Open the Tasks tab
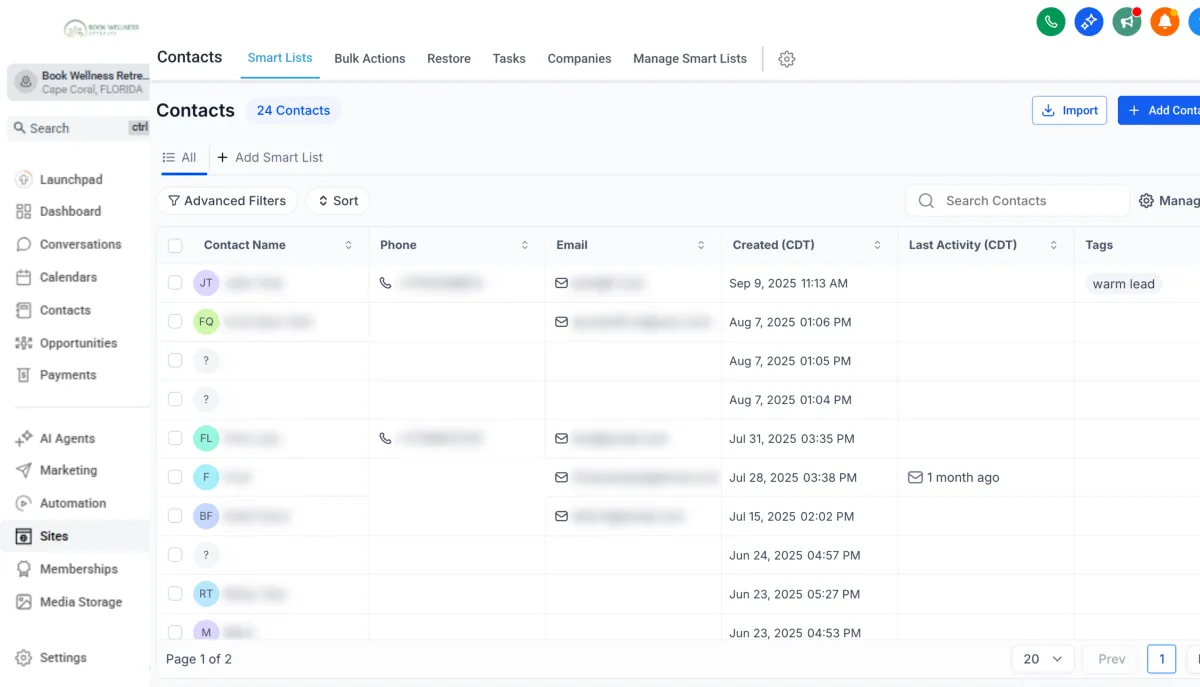 [x=509, y=59]
